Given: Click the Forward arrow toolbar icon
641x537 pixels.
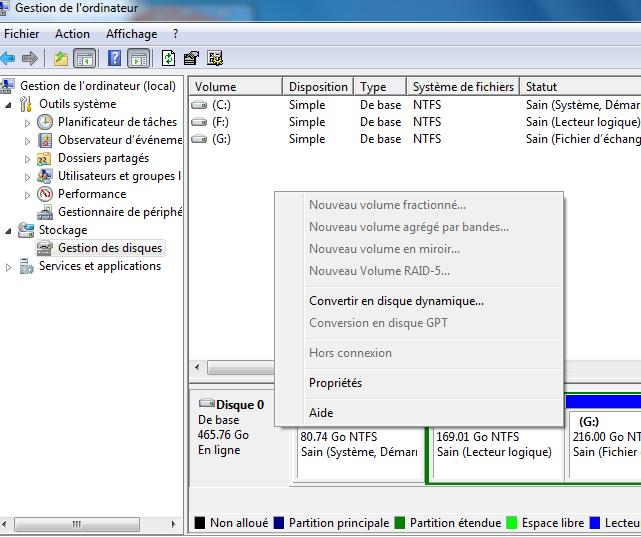Looking at the screenshot, I should (x=30, y=58).
